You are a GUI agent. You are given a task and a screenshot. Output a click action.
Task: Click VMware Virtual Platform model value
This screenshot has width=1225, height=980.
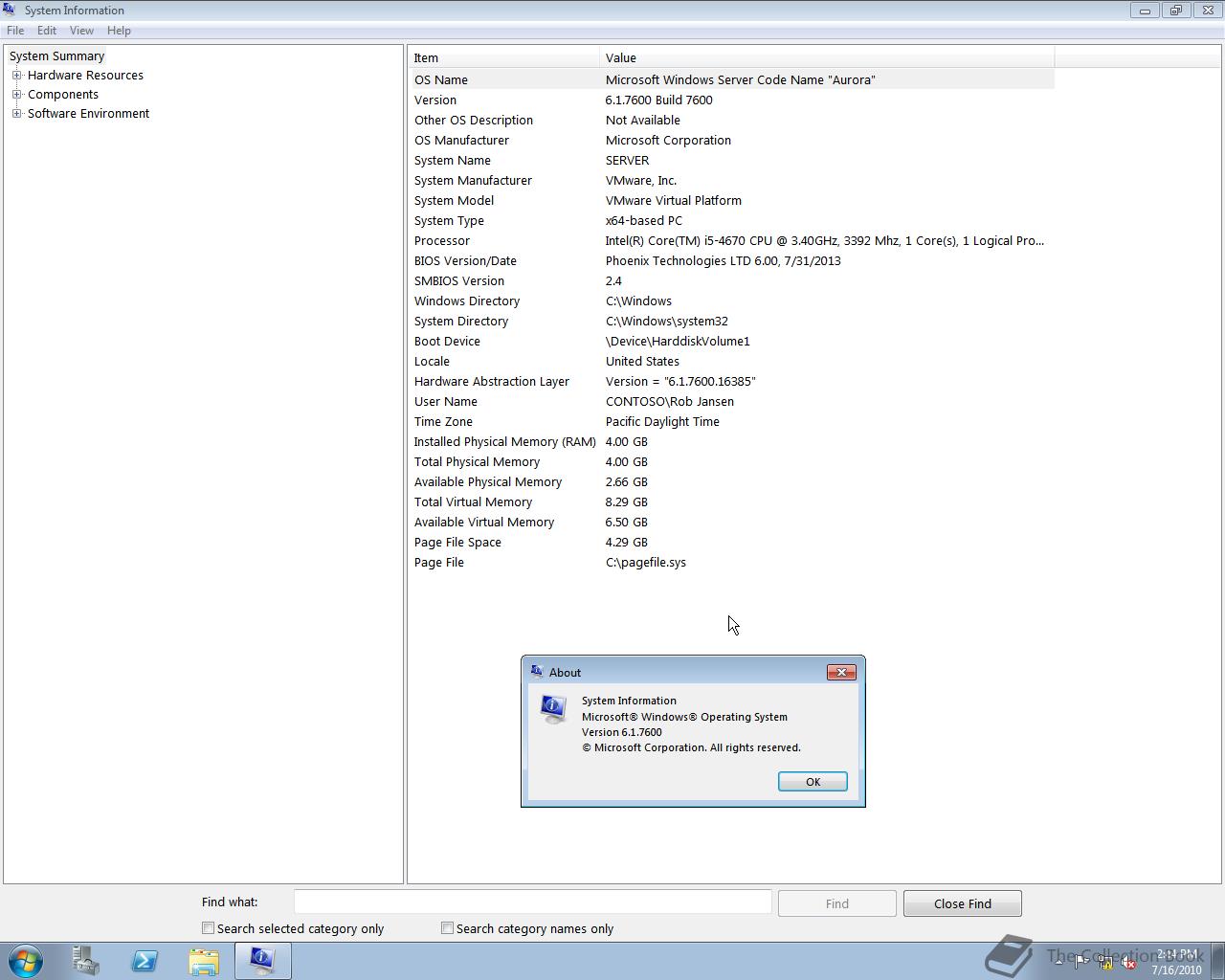(x=674, y=200)
